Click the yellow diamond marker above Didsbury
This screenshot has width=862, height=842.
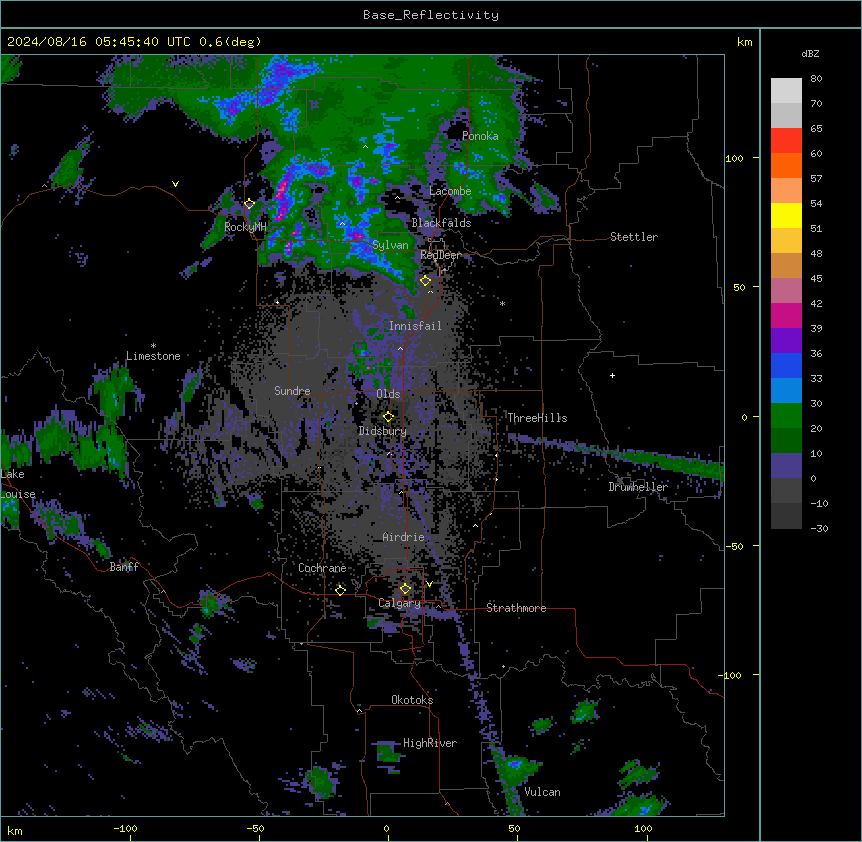(389, 416)
